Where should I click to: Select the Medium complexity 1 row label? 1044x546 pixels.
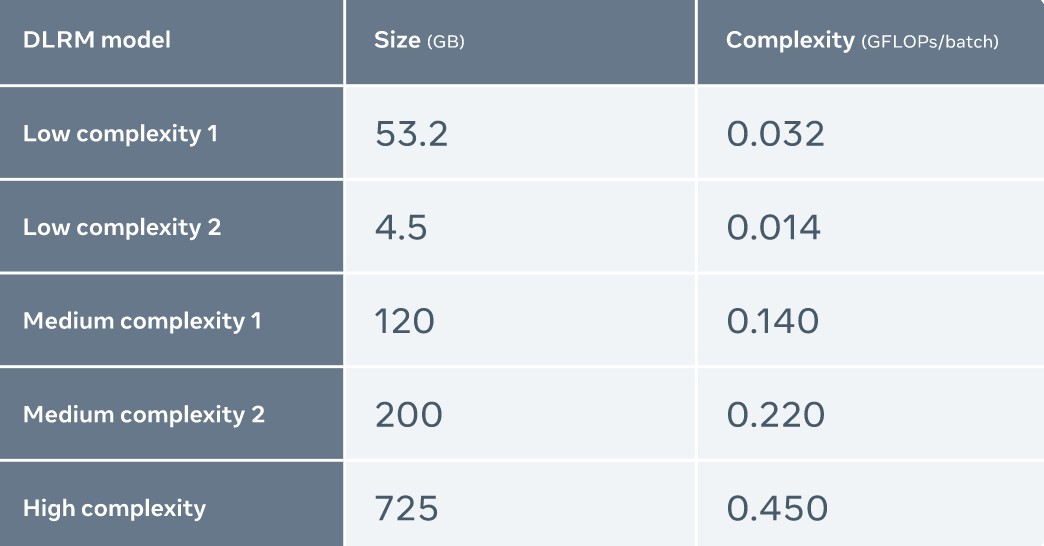tap(142, 321)
